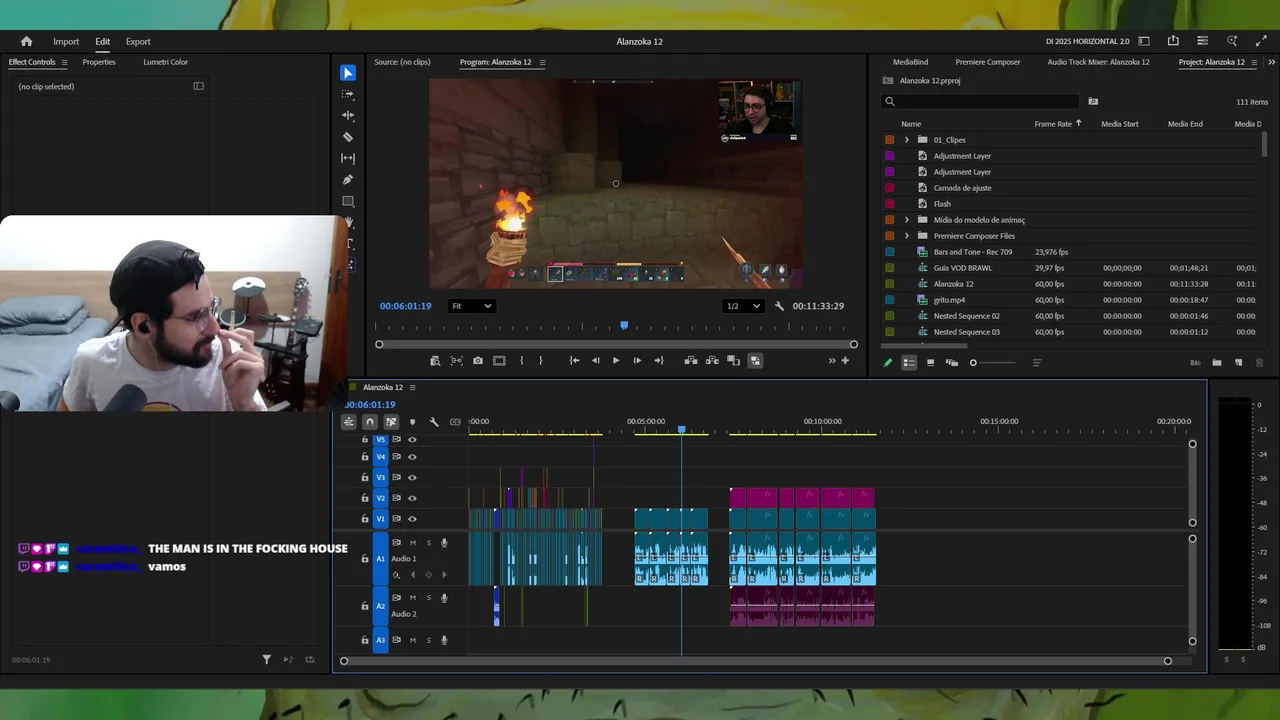Click the orange label swatch of 01_Clipes

[889, 140]
